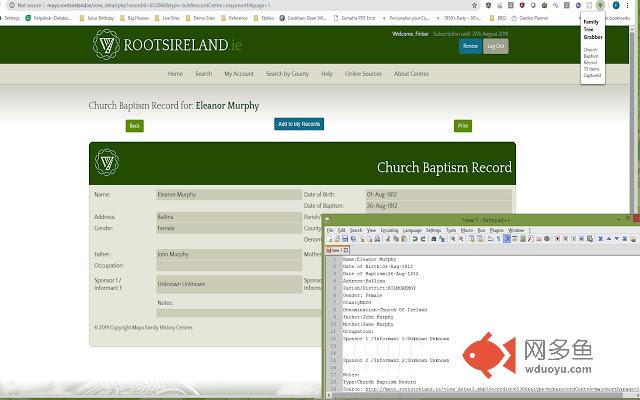
Task: Go to Online Sources page
Action: (x=363, y=74)
